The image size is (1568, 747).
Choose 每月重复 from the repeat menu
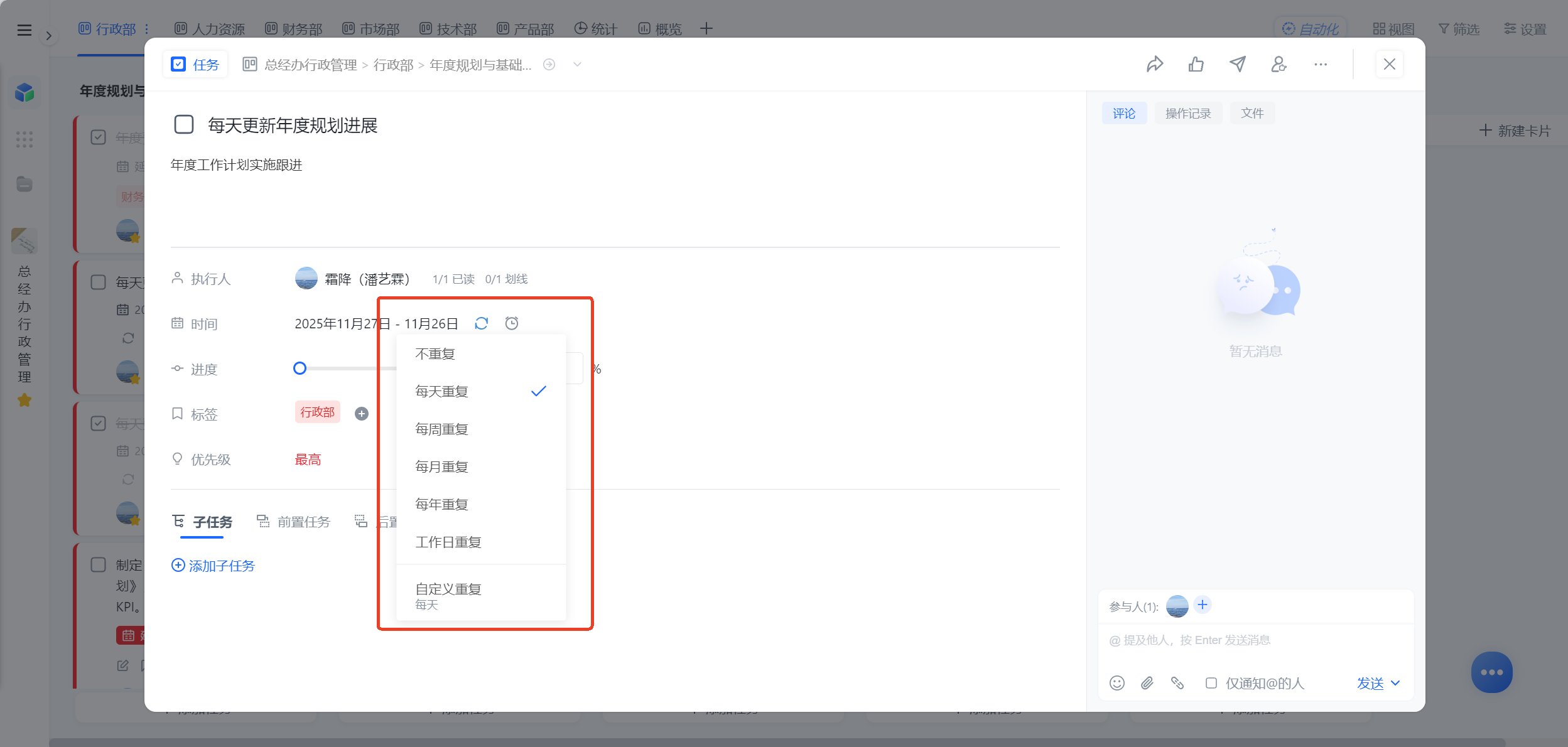(481, 467)
